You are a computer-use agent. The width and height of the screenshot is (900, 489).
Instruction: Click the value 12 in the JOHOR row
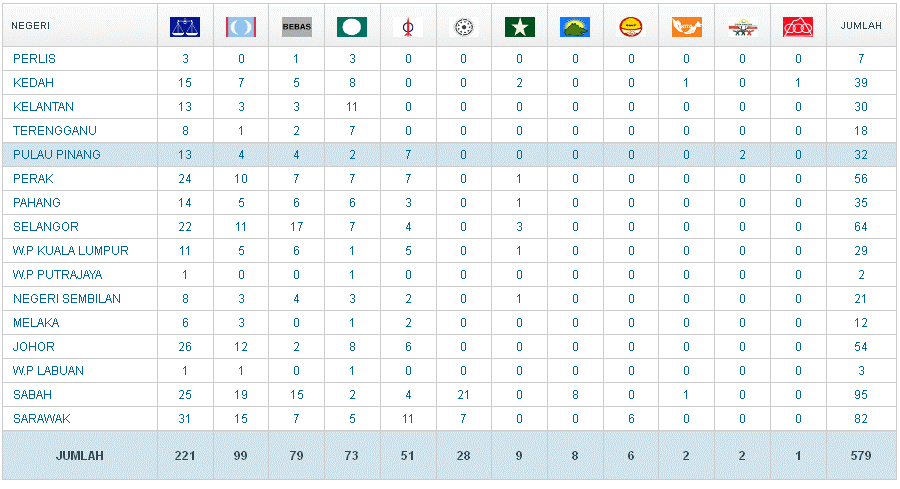[x=240, y=347]
